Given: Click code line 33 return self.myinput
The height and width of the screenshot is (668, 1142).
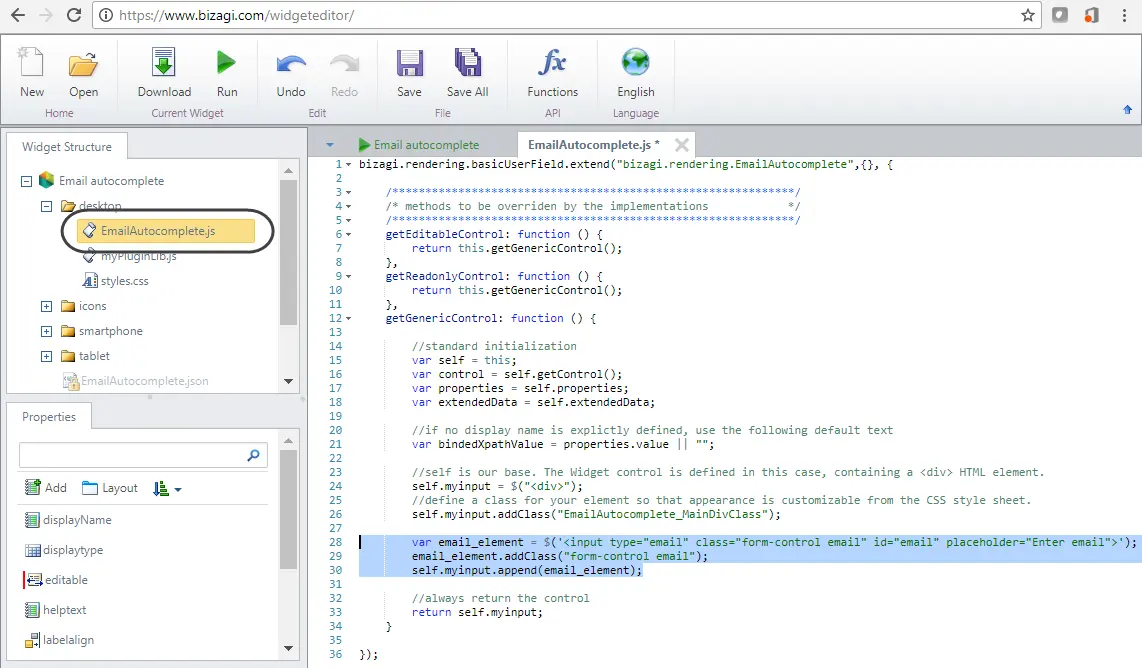Looking at the screenshot, I should pyautogui.click(x=477, y=613).
